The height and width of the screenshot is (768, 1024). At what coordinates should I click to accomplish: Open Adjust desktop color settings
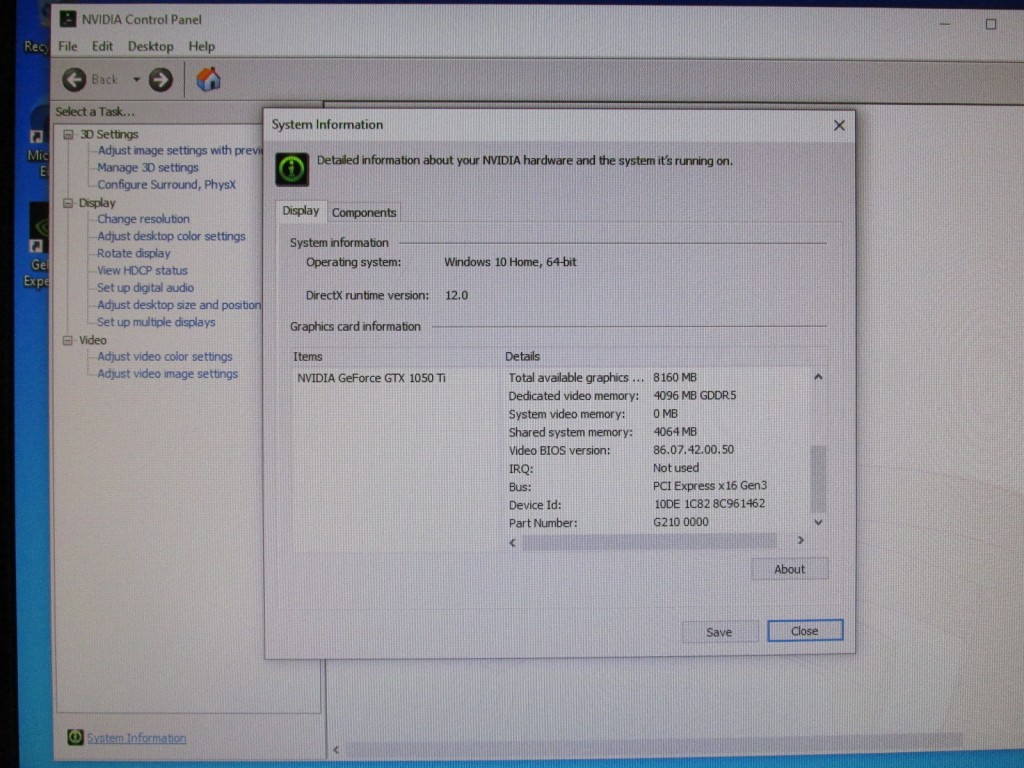click(x=171, y=236)
